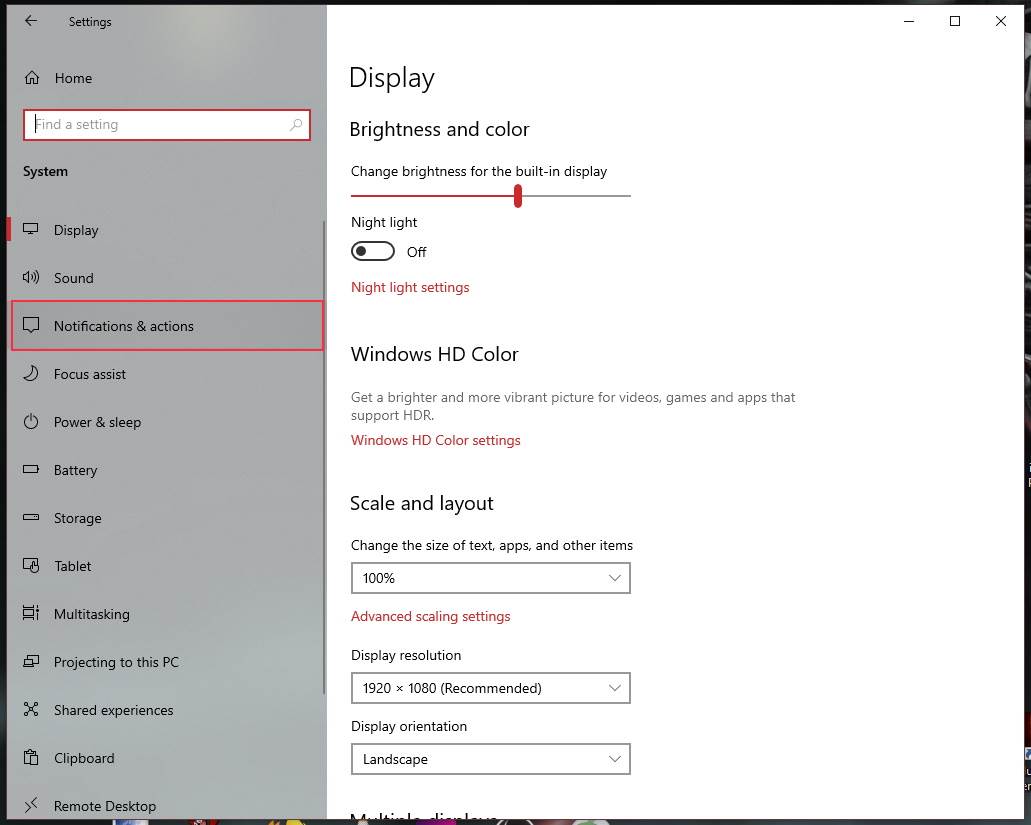This screenshot has height=825, width=1031.
Task: Select the Storage drive icon
Action: (30, 518)
